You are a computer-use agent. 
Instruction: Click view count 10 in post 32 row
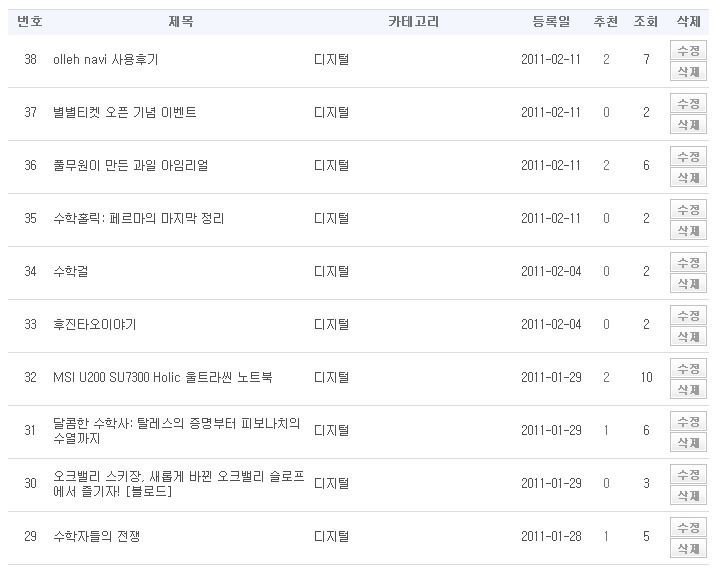[647, 377]
